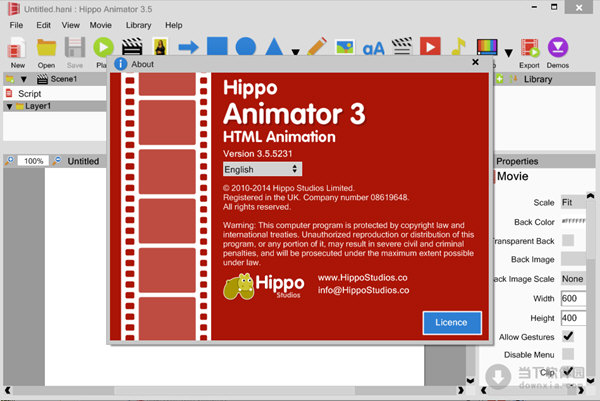600x401 pixels.
Task: Close the About dialog
Action: [475, 62]
